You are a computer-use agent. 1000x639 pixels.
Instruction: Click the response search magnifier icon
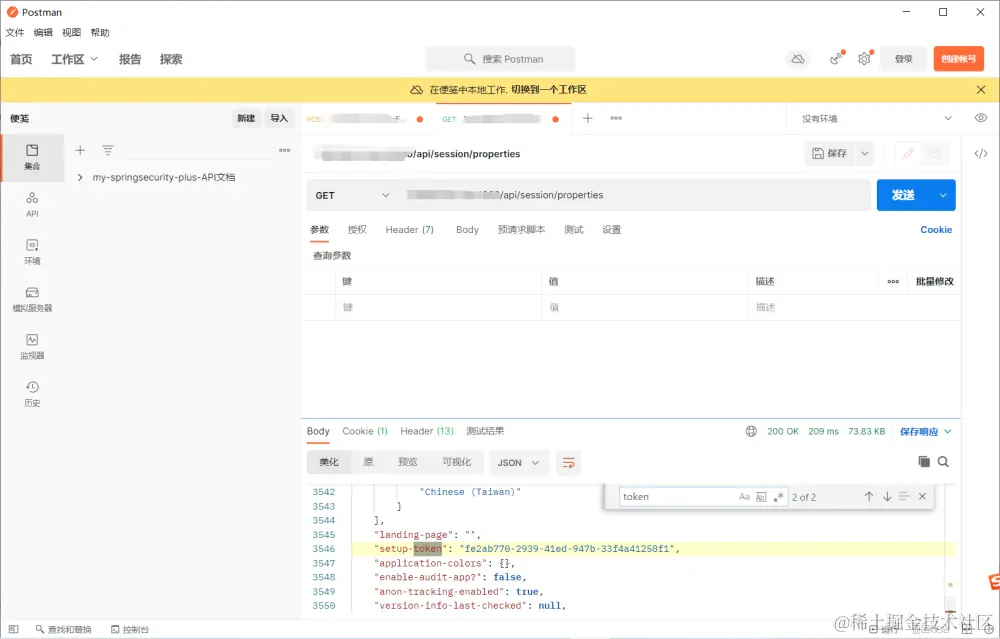(x=943, y=462)
